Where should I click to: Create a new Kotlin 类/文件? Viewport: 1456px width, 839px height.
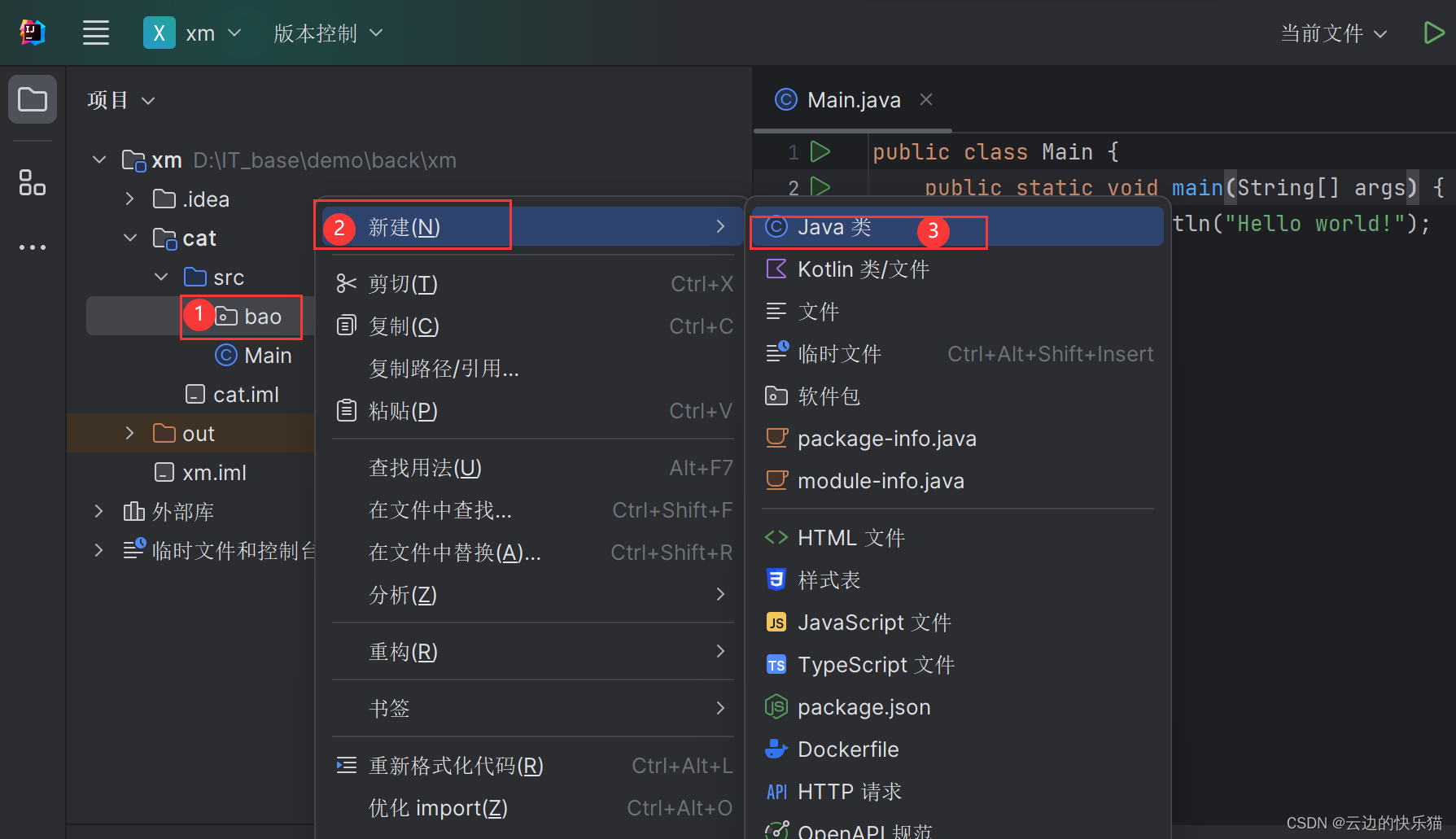click(x=957, y=269)
